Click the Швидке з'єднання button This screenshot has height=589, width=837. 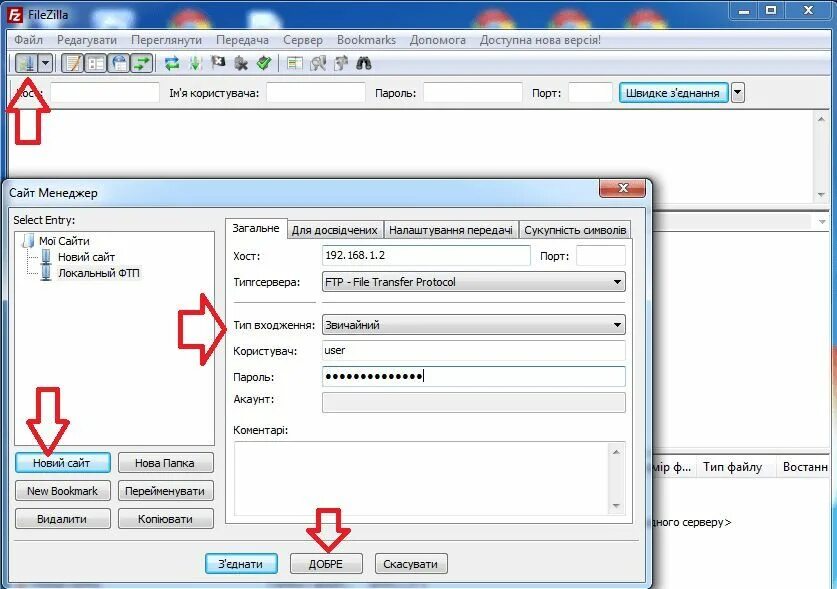coord(673,93)
